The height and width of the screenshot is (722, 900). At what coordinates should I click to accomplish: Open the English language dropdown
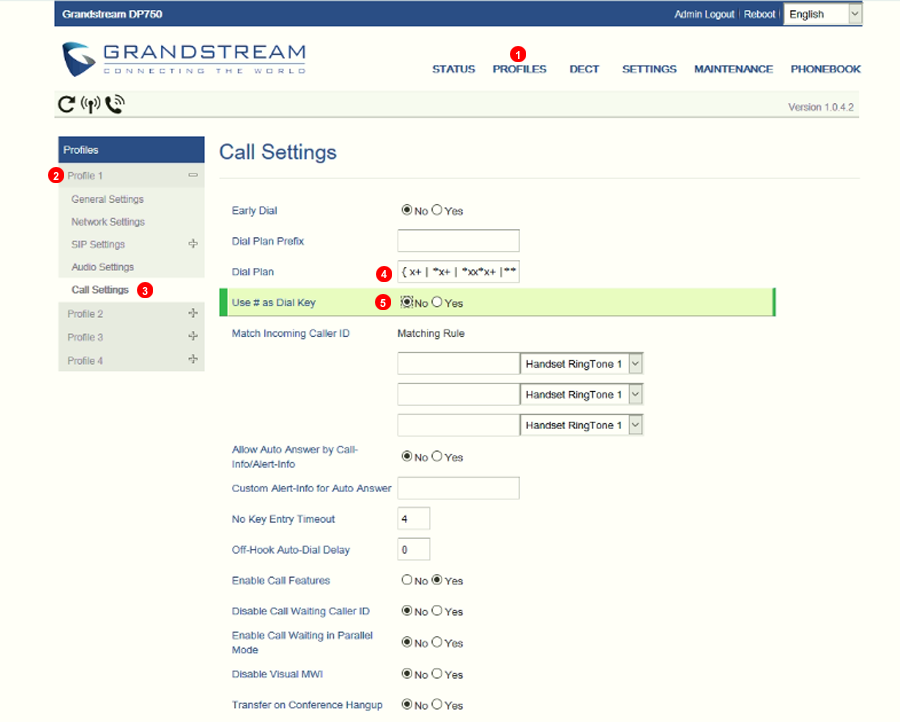point(823,14)
